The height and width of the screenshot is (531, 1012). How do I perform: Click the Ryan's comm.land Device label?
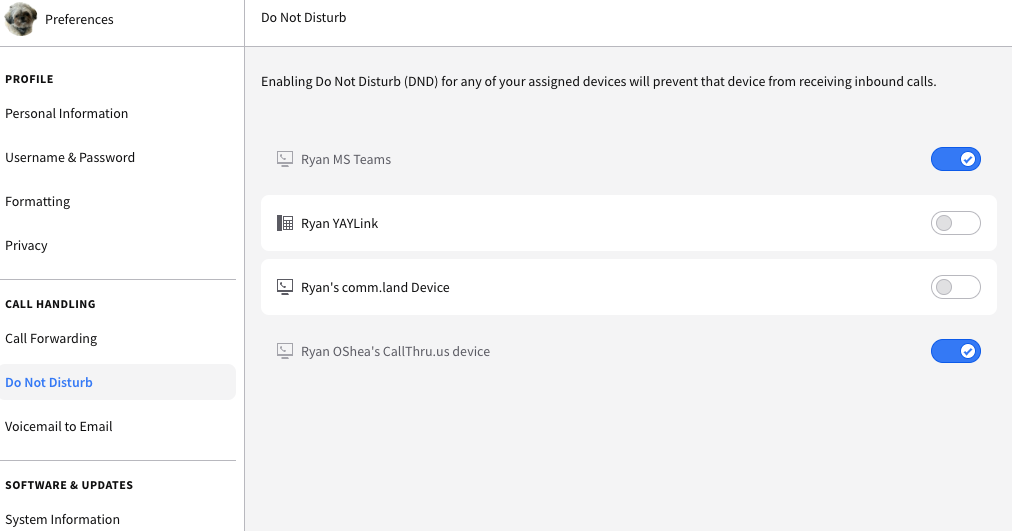(x=375, y=287)
